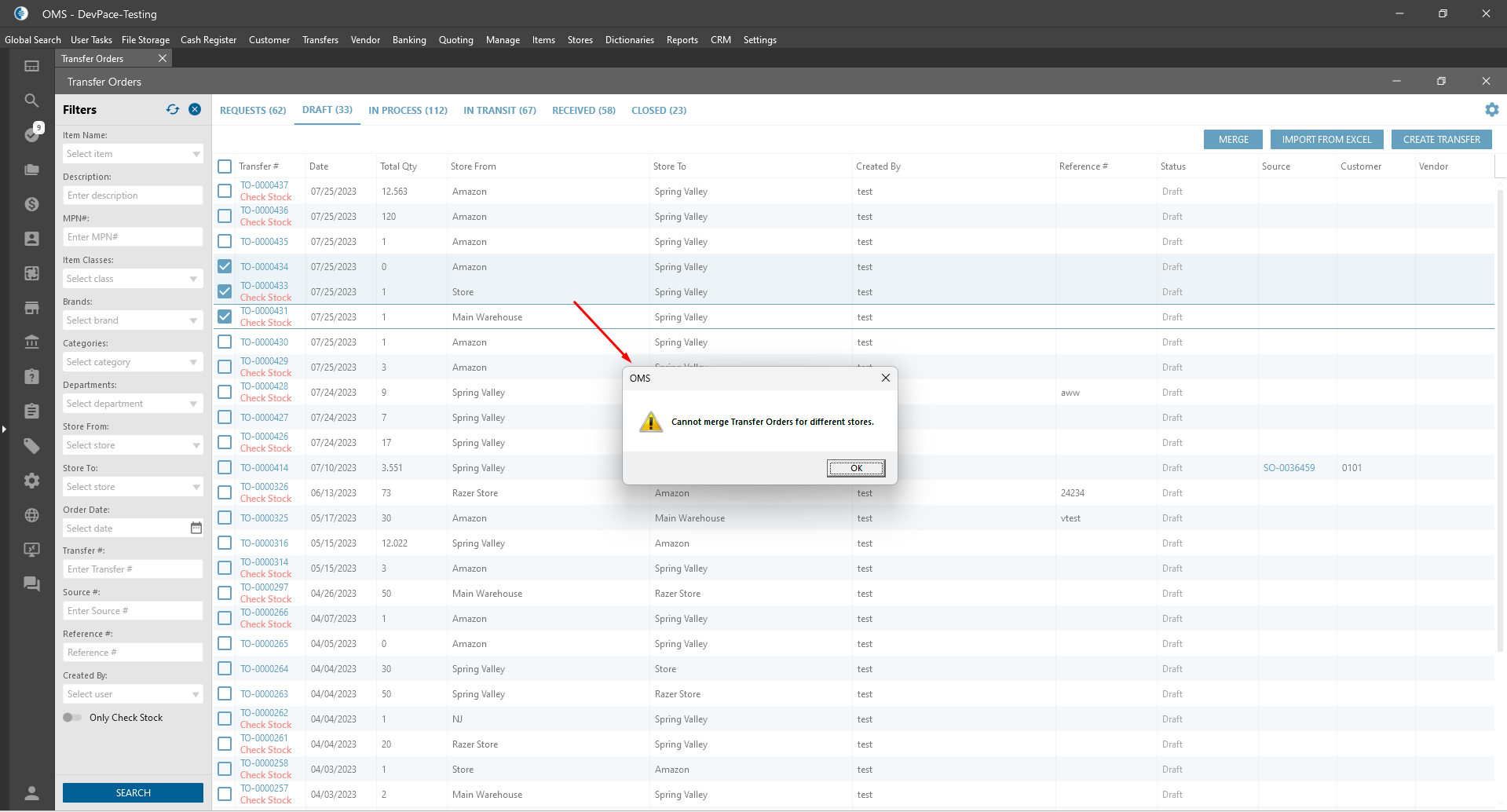Close the OMS warning dialog
This screenshot has height=812, width=1507.
(x=886, y=378)
